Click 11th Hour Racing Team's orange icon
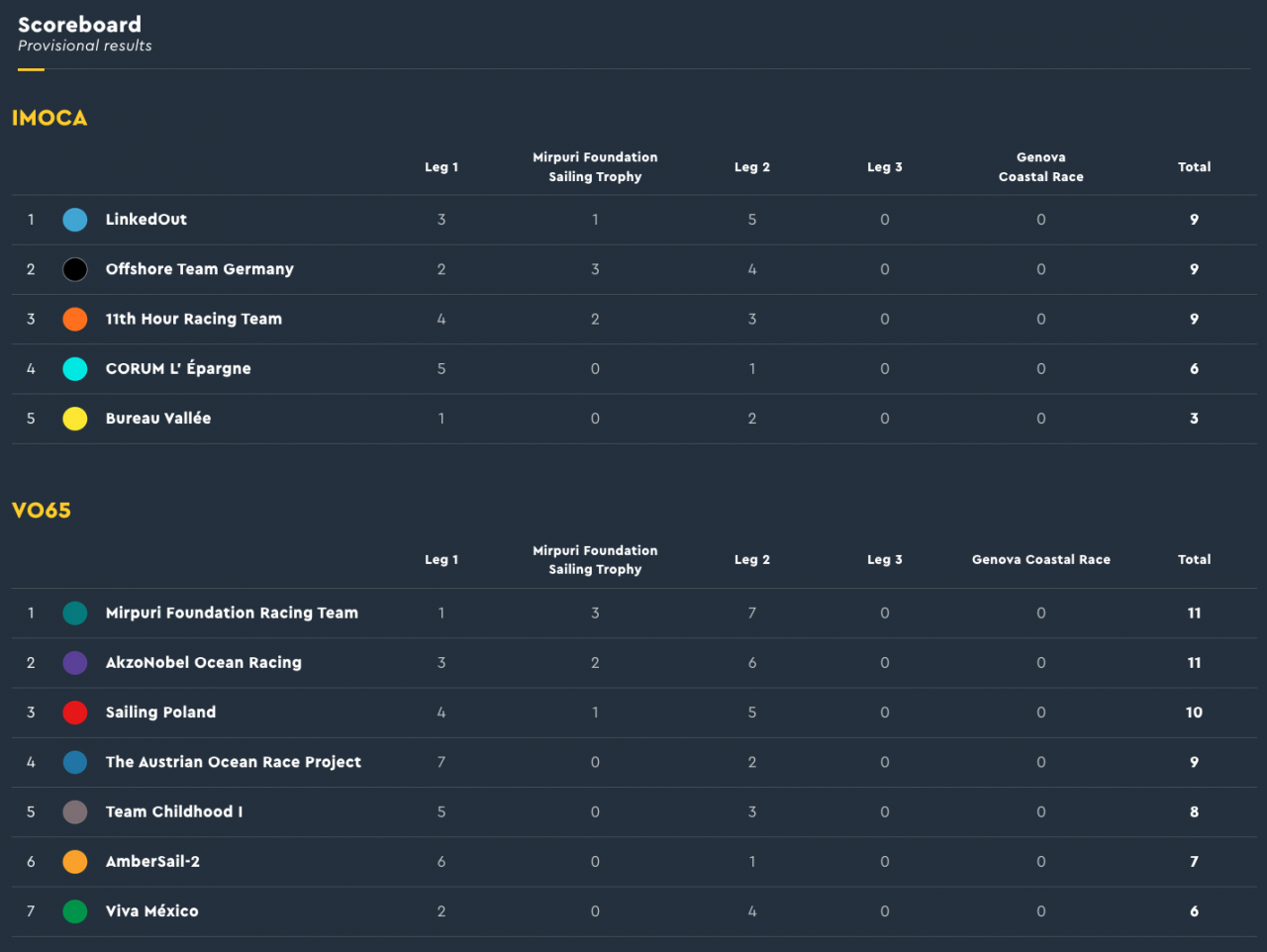 (75, 319)
